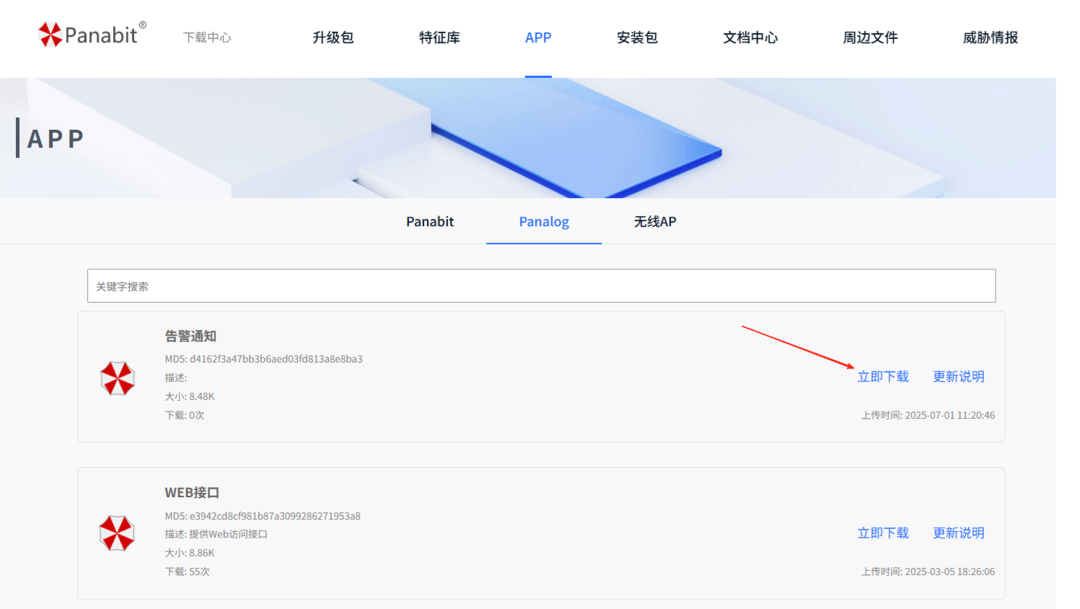Screen dimensions: 1080x609
Task: Click the Panabit logo in header
Action: click(92, 34)
